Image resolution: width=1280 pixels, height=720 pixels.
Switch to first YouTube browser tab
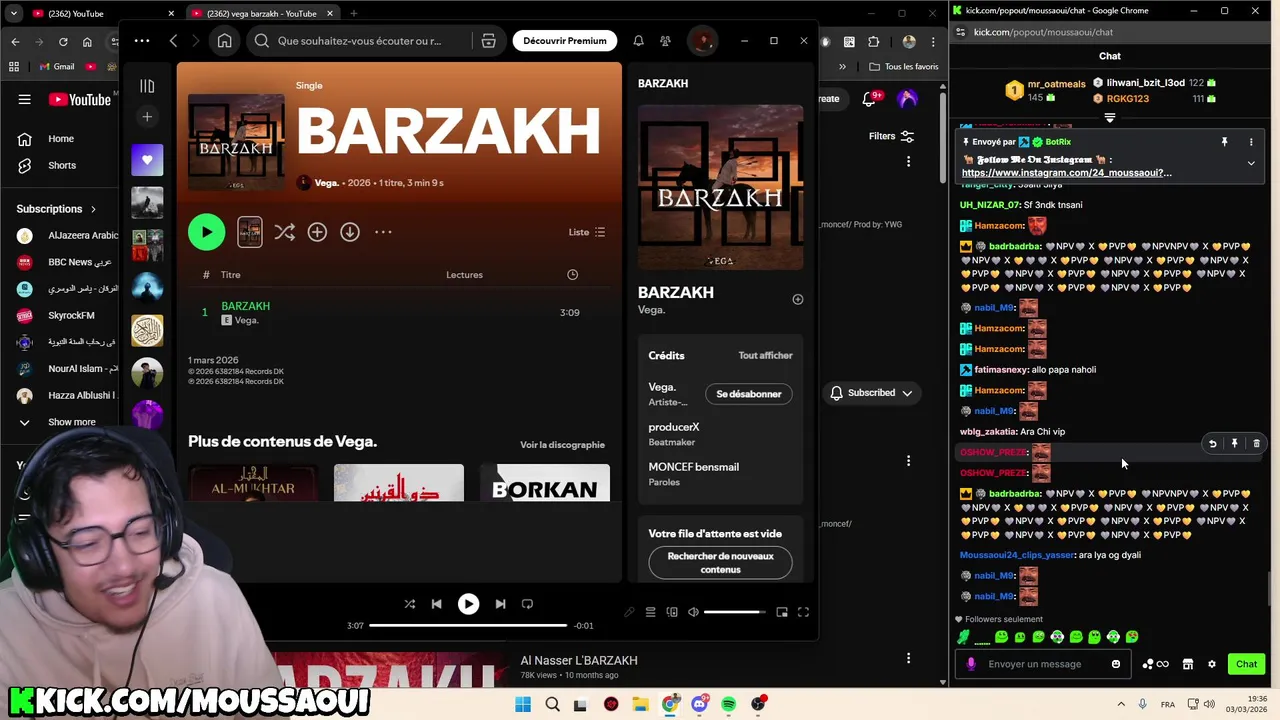90,13
